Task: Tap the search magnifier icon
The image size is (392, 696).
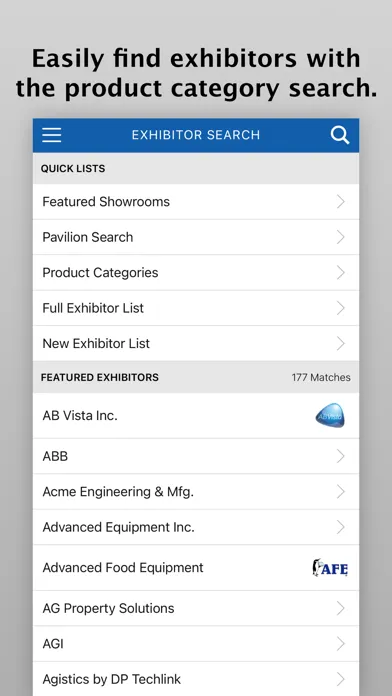Action: (340, 135)
